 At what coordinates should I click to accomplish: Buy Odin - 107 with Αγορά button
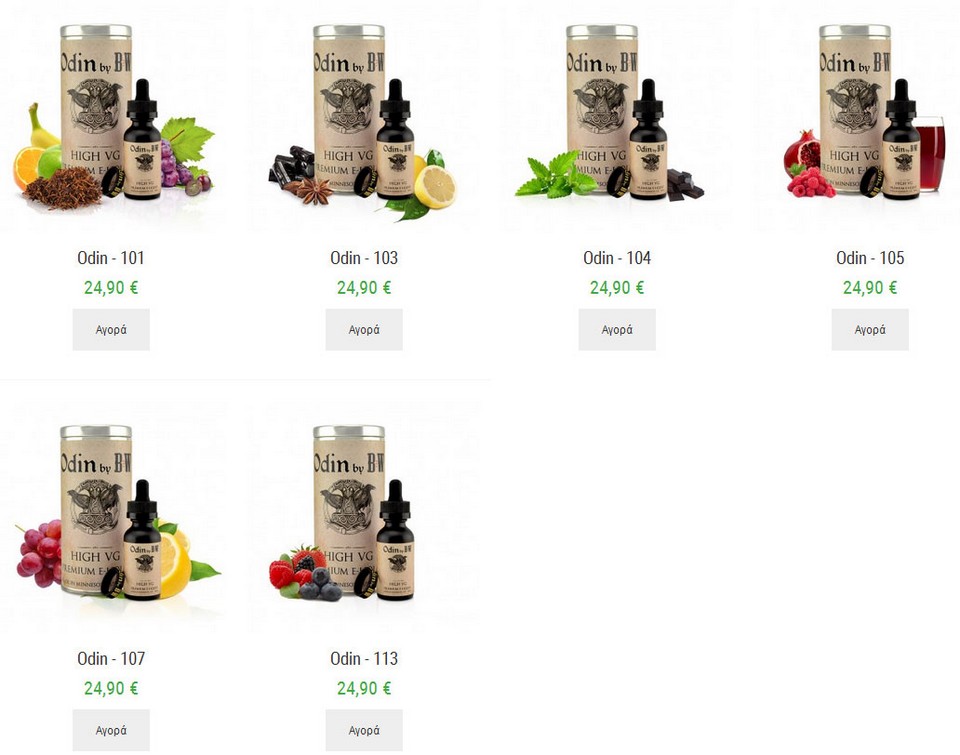111,731
